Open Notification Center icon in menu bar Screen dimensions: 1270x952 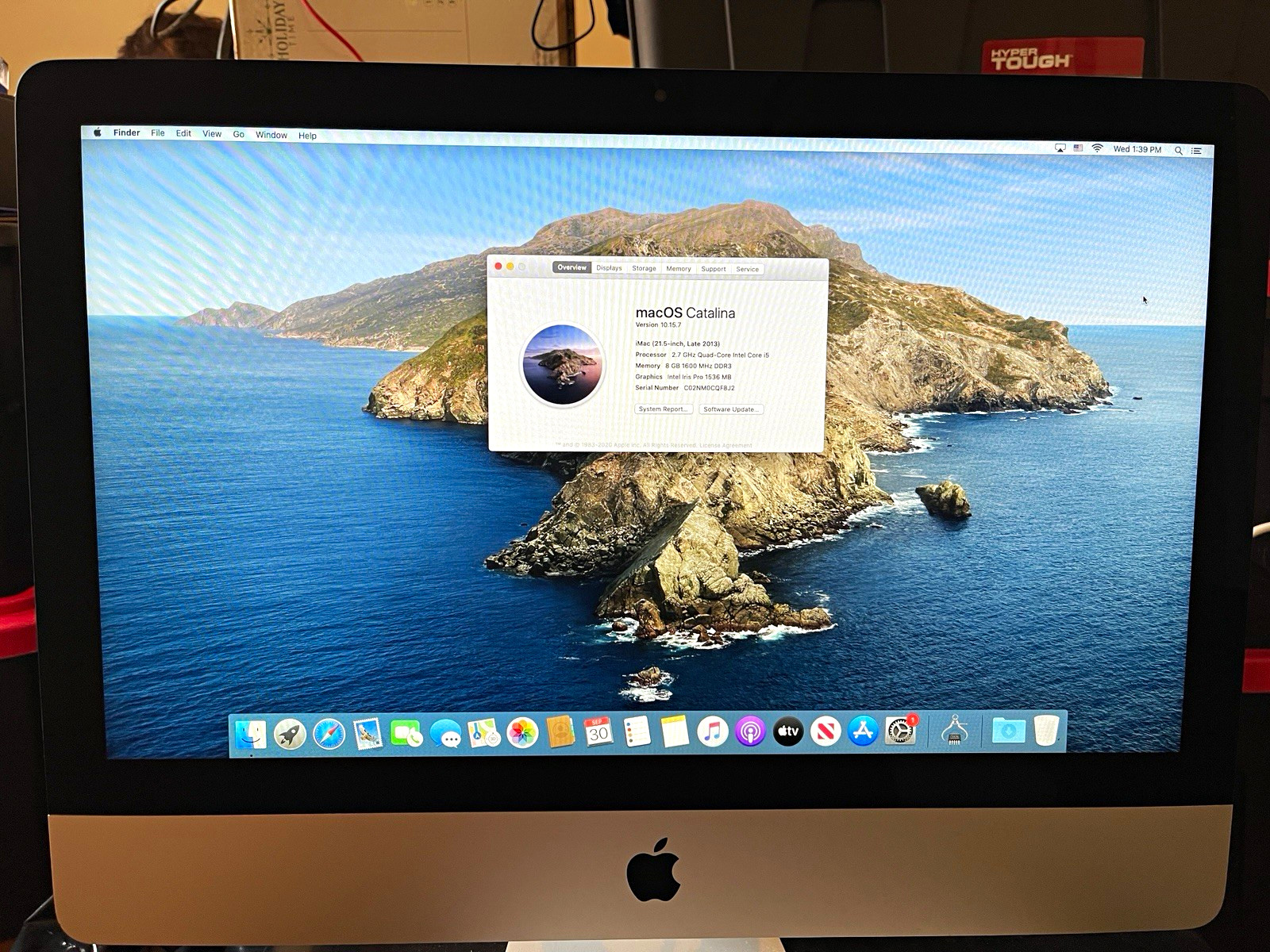(1196, 150)
